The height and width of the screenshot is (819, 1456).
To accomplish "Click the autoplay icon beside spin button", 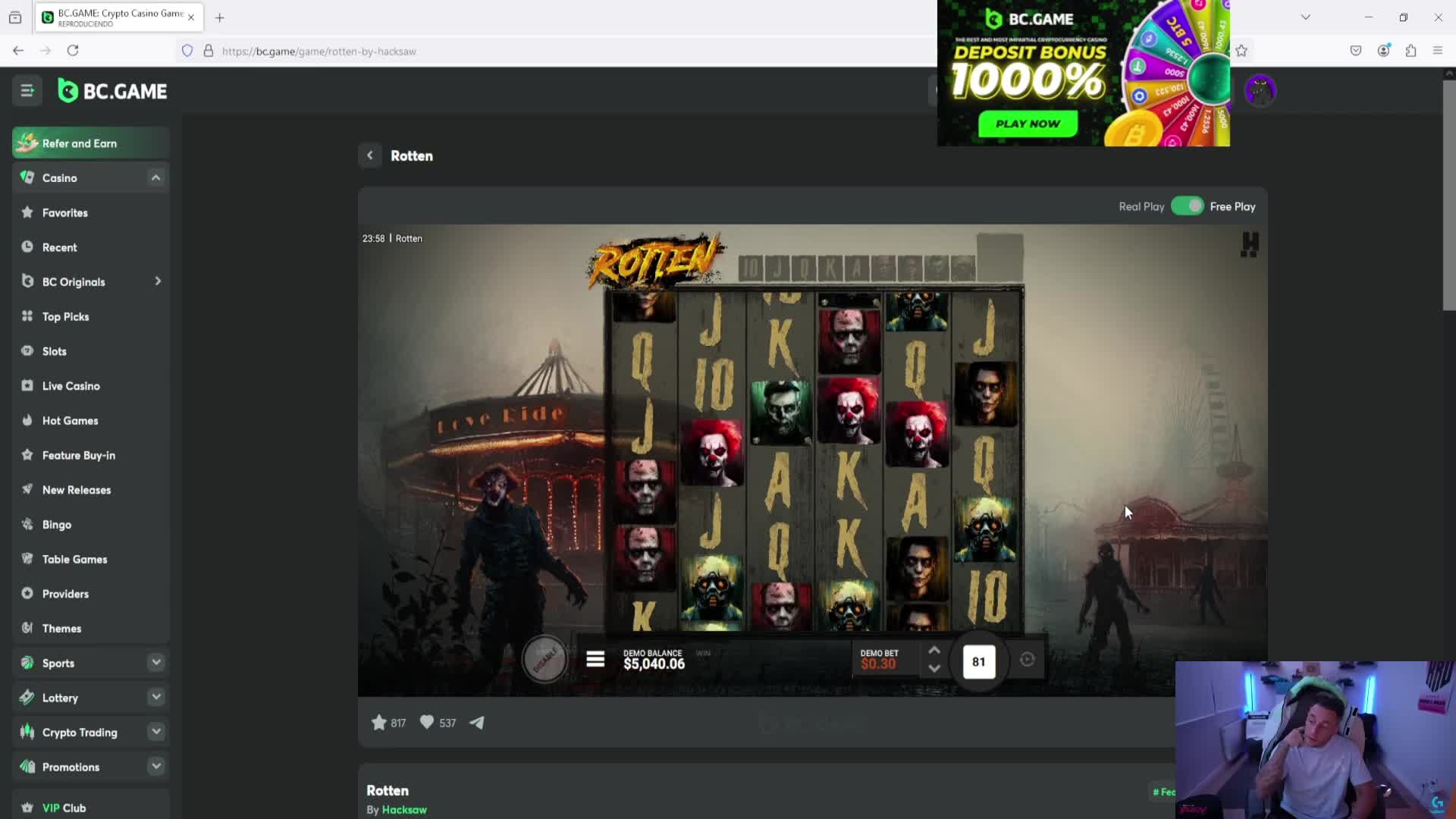I will [x=1027, y=660].
